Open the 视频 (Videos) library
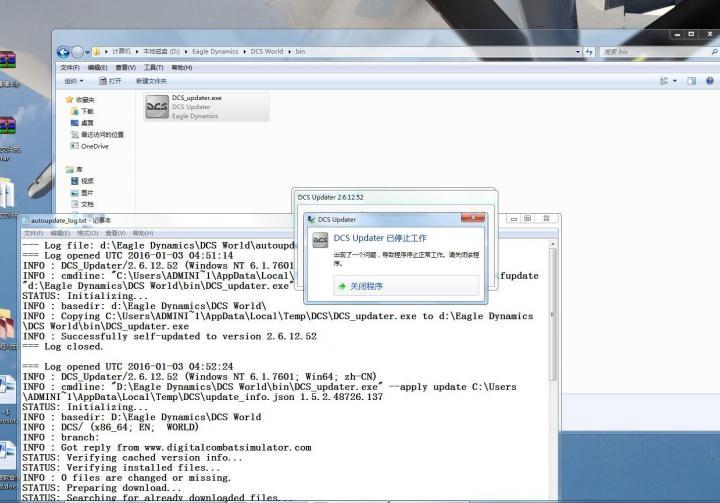Viewport: 720px width, 503px height. coord(87,181)
